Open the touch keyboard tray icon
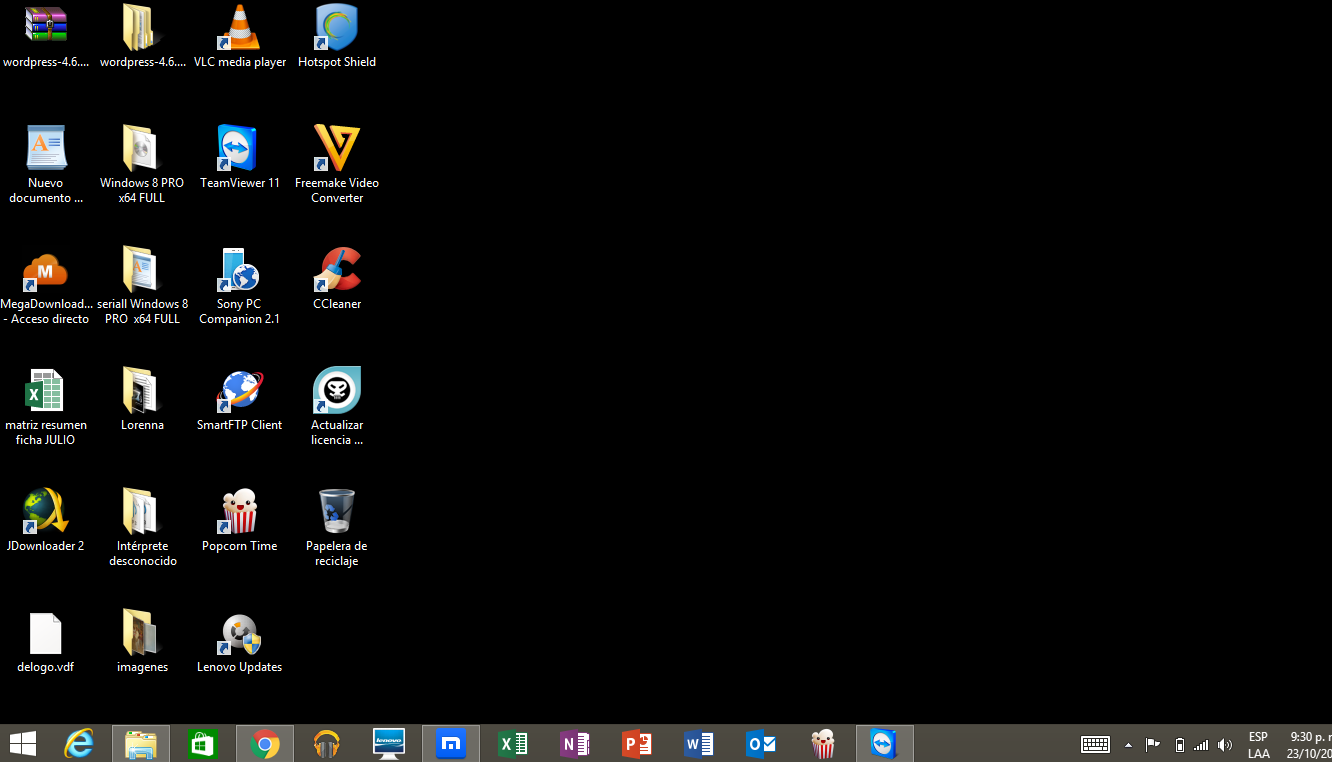 point(1095,745)
